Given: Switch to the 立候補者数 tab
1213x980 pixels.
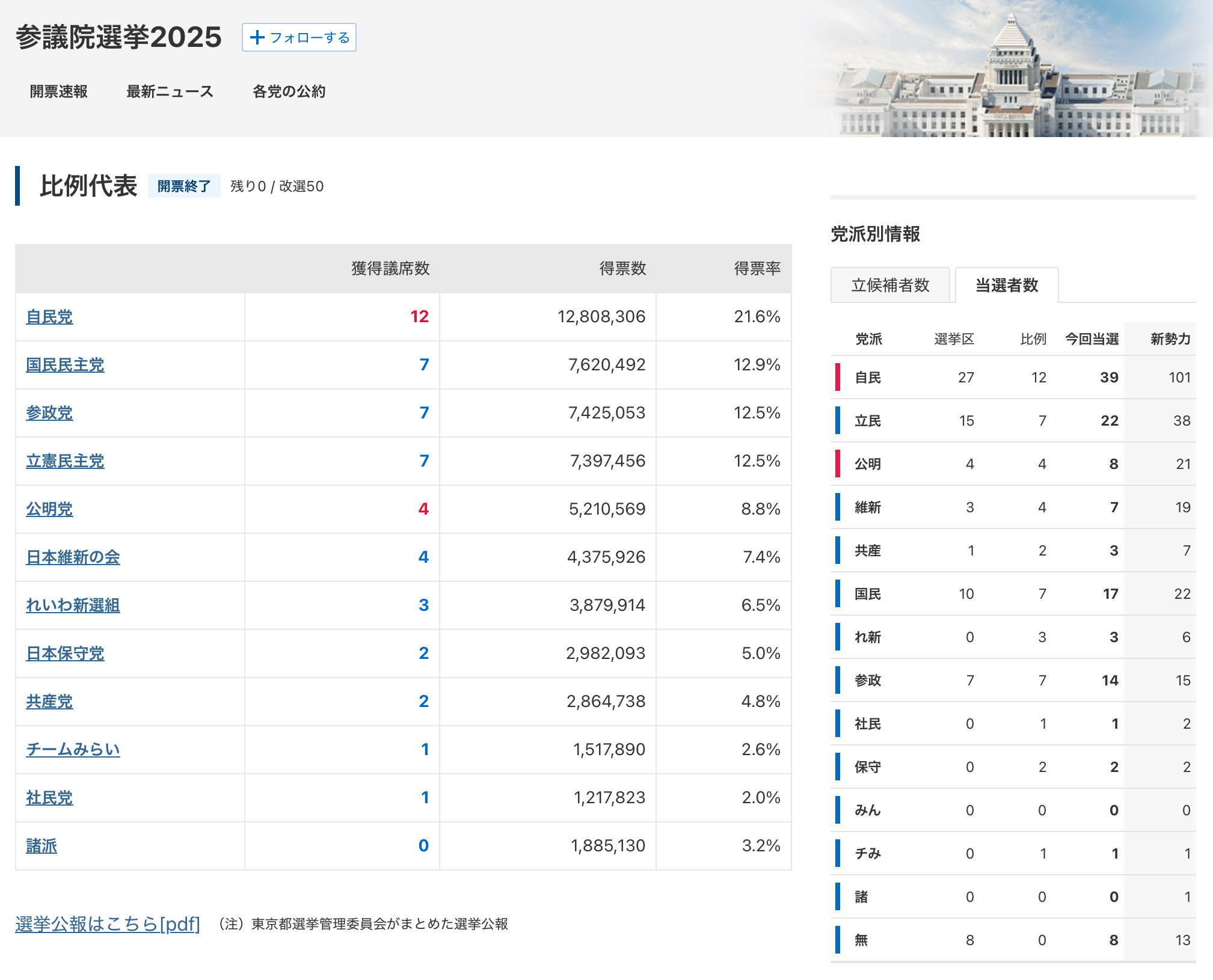Looking at the screenshot, I should [x=890, y=285].
